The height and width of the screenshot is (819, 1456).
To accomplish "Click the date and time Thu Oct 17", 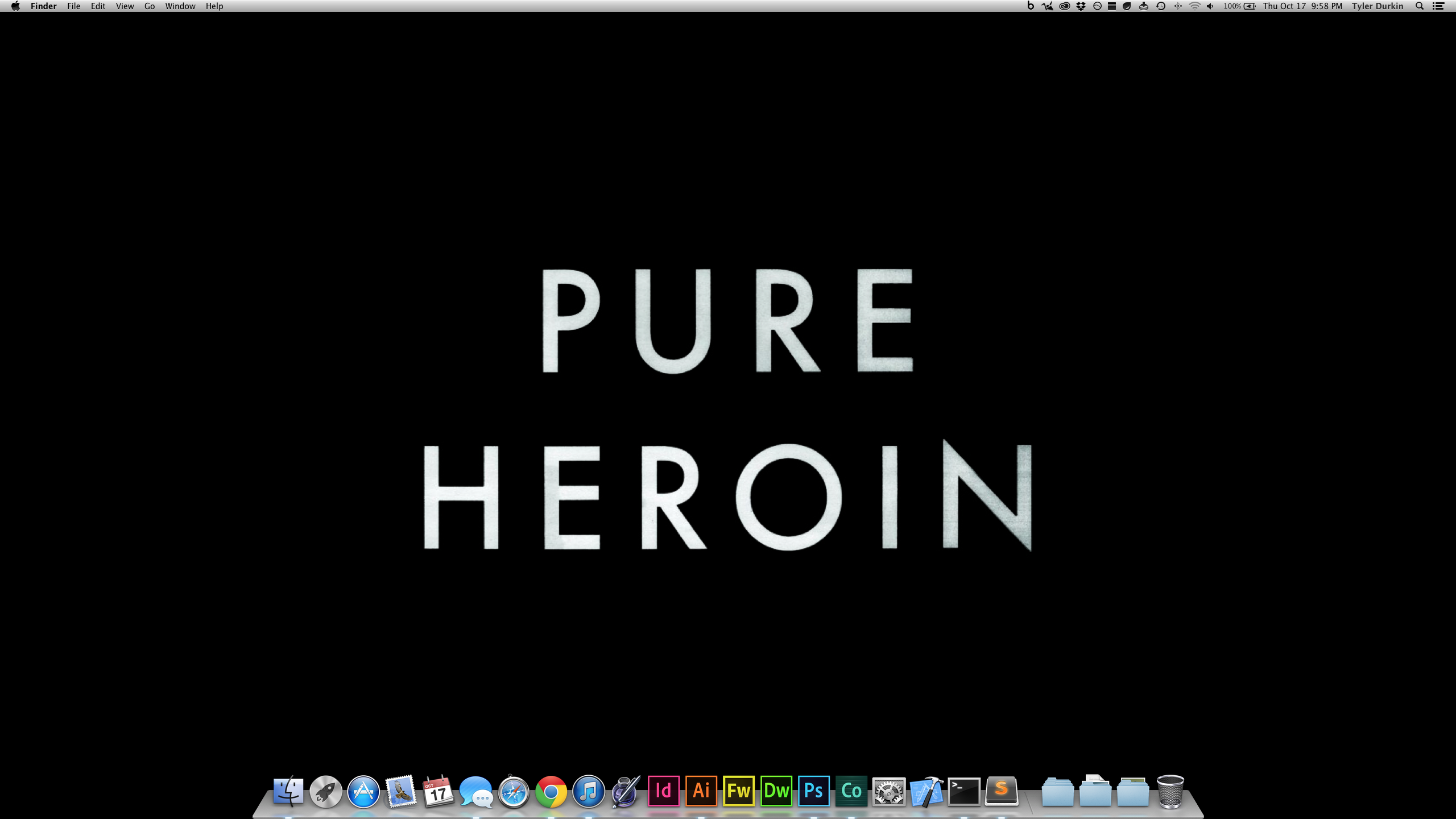I will click(1302, 6).
